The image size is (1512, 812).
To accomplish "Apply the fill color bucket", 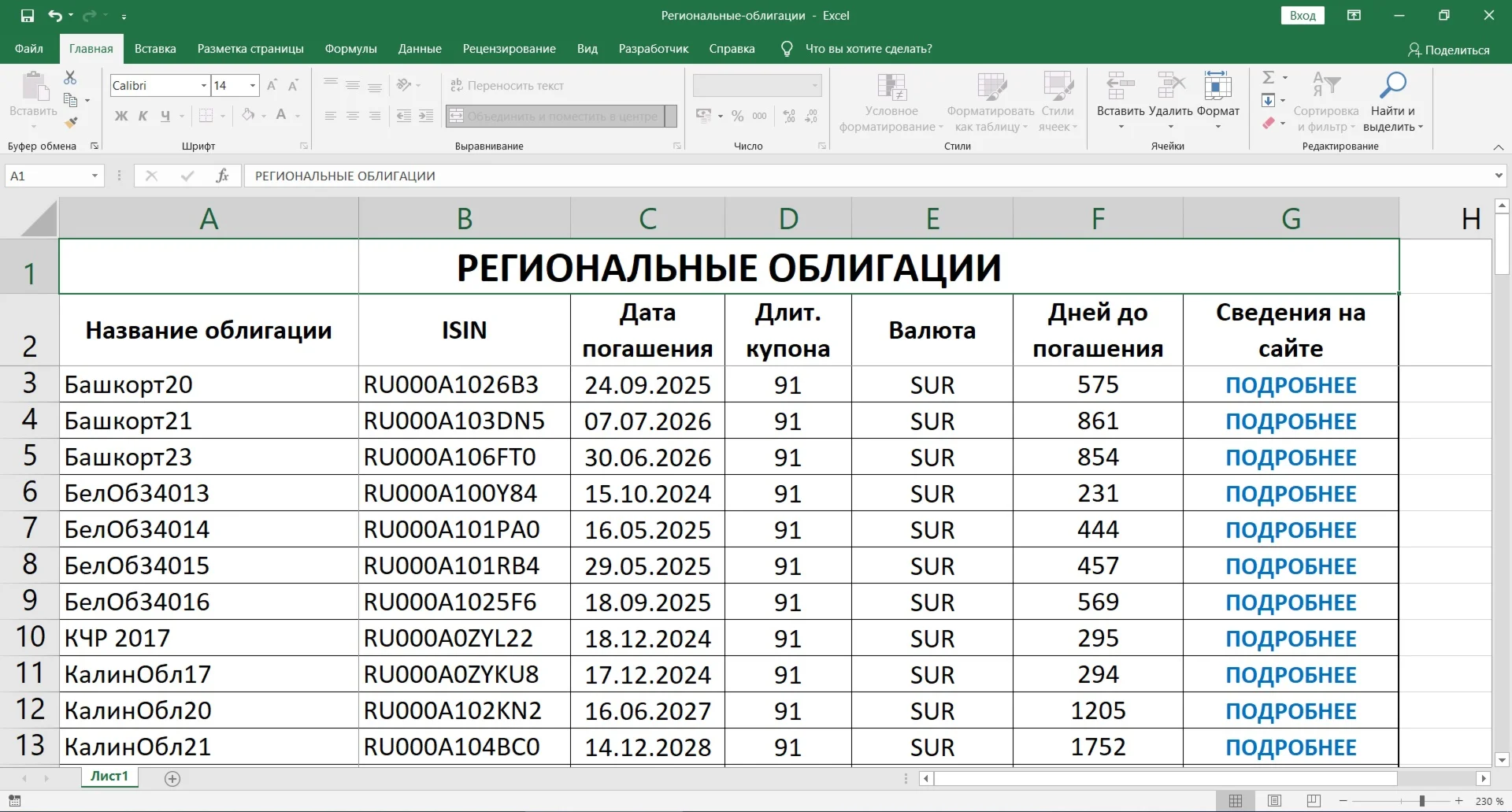I will point(248,116).
